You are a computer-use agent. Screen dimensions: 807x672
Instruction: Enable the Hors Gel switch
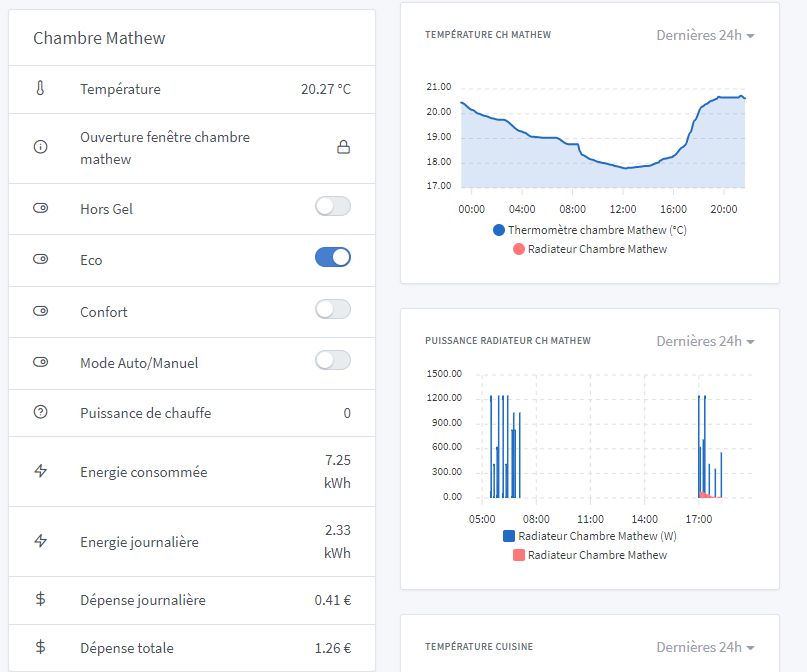tap(332, 207)
